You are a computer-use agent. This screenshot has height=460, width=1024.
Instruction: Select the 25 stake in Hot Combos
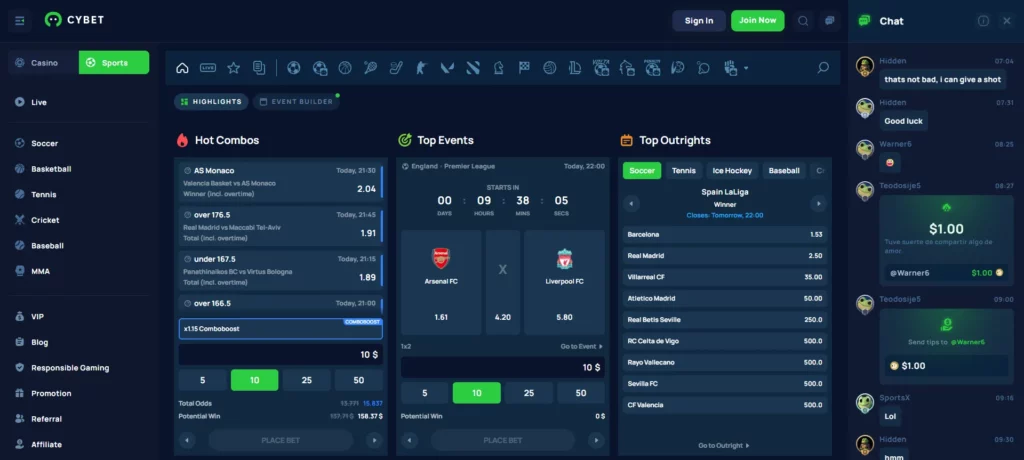pos(306,380)
